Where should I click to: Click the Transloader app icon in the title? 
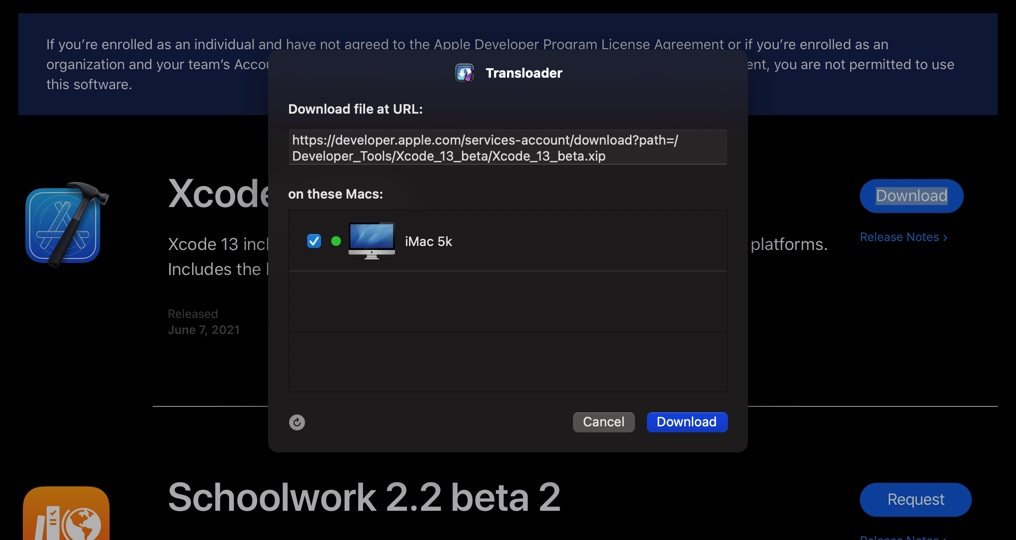pos(465,73)
